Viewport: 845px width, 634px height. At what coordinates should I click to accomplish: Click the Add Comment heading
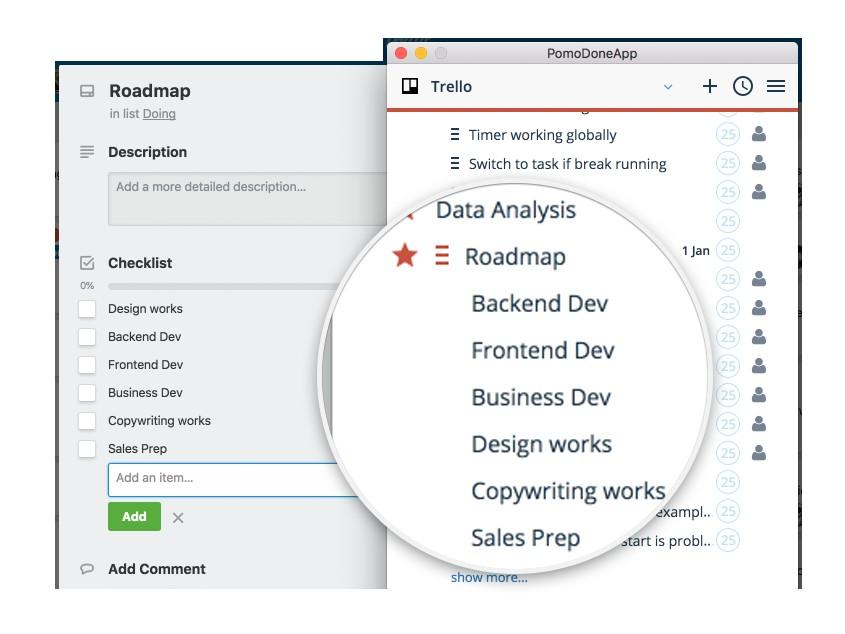tap(157, 569)
